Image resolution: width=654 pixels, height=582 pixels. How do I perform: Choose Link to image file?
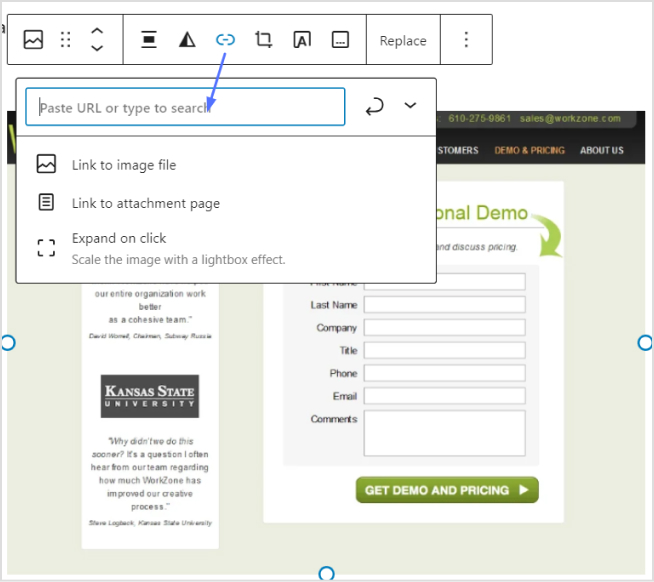(x=226, y=165)
